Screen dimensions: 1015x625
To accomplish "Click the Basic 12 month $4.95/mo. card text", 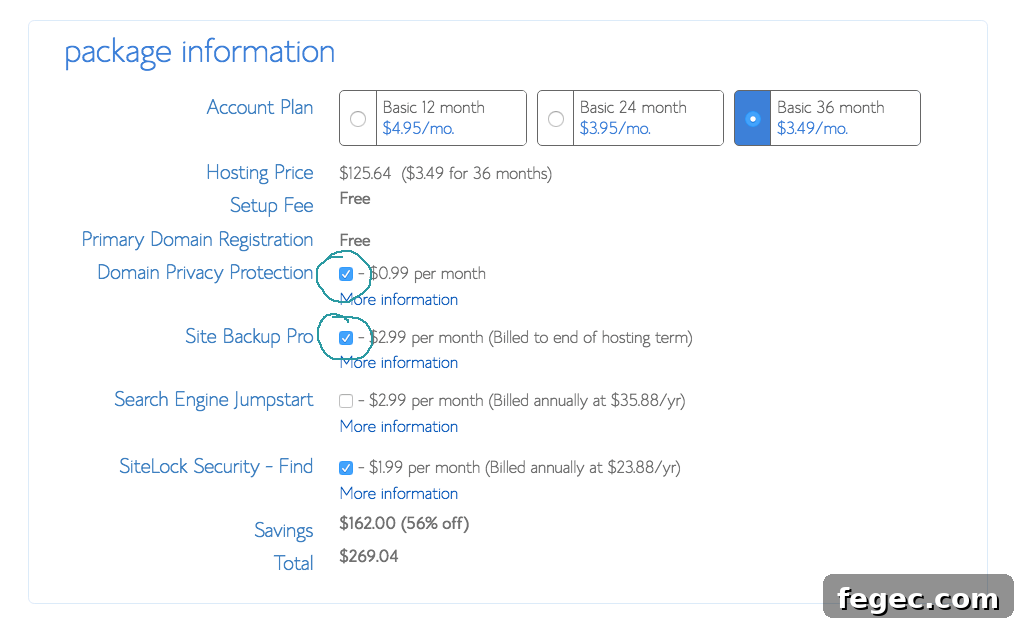I will pos(434,118).
